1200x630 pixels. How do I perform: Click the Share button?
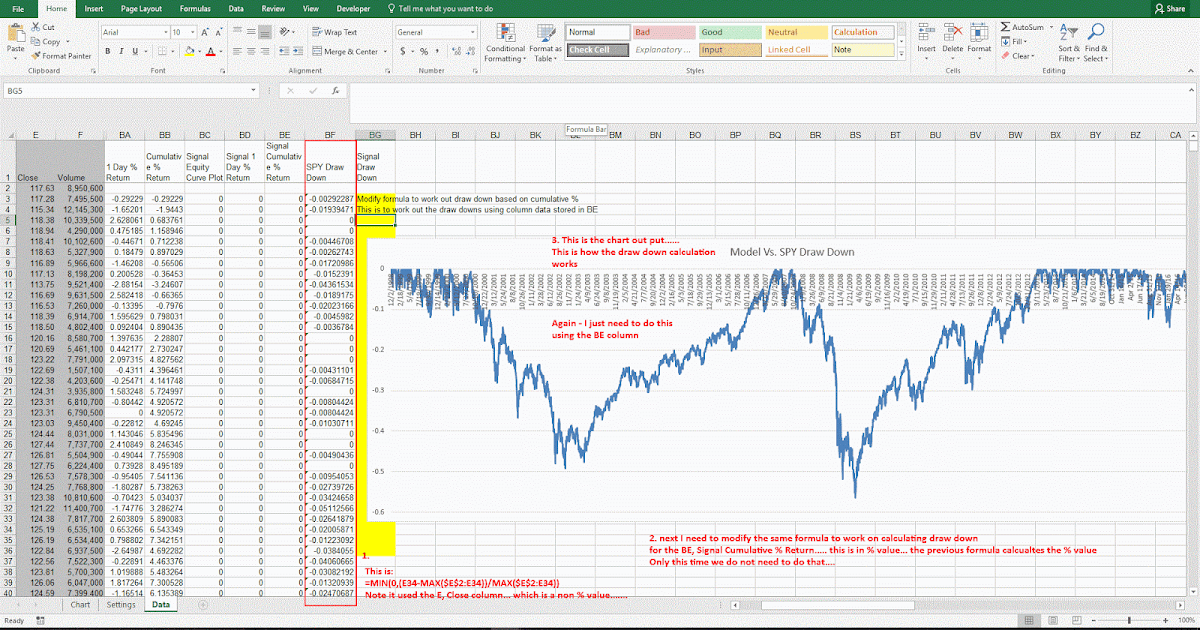[1172, 8]
